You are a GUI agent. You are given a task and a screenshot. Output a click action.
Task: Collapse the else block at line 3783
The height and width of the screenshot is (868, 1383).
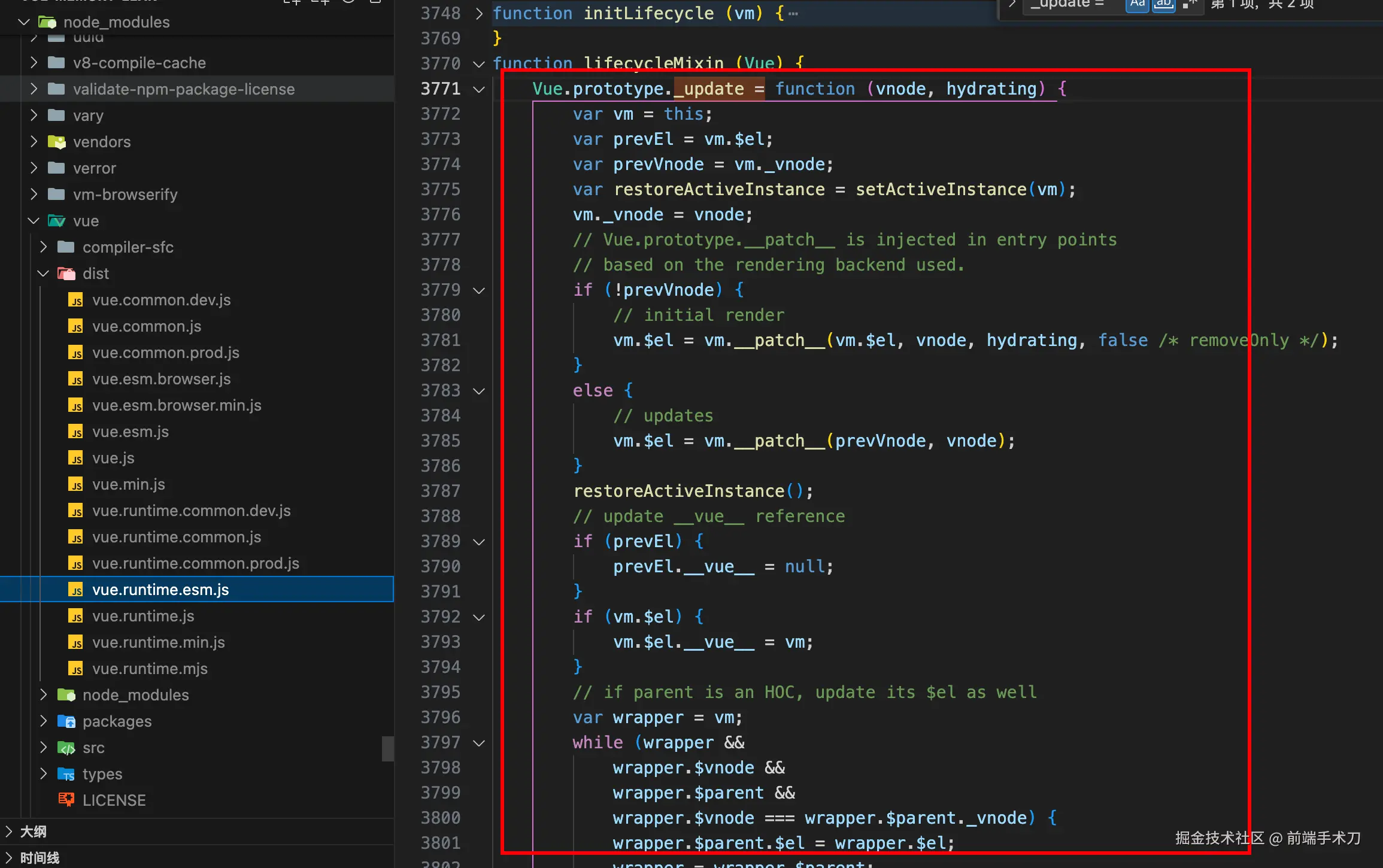(x=479, y=391)
